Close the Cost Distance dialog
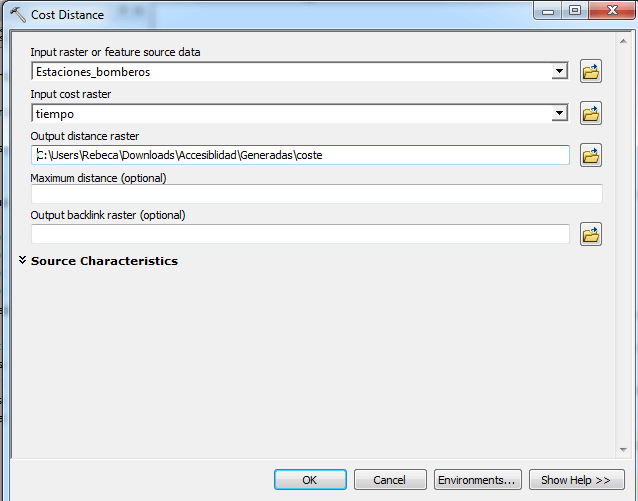Viewport: 638px width, 501px height. (611, 12)
